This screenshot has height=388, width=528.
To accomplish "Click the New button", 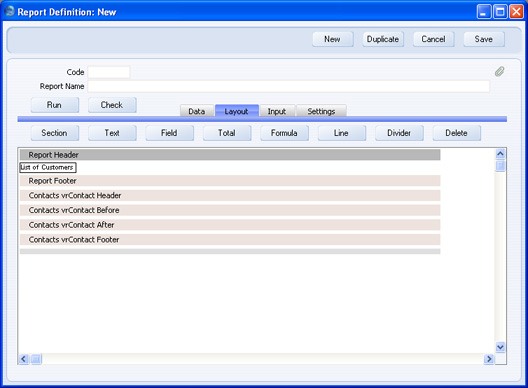I will tap(333, 39).
